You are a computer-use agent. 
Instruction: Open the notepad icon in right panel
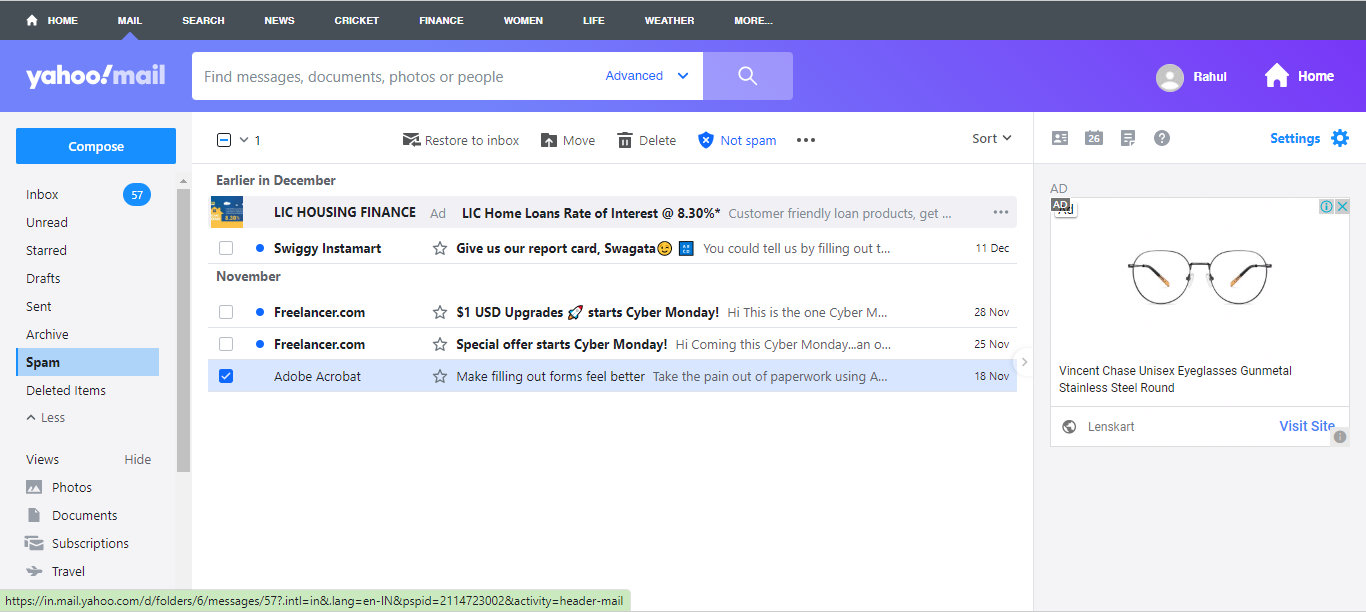1128,138
